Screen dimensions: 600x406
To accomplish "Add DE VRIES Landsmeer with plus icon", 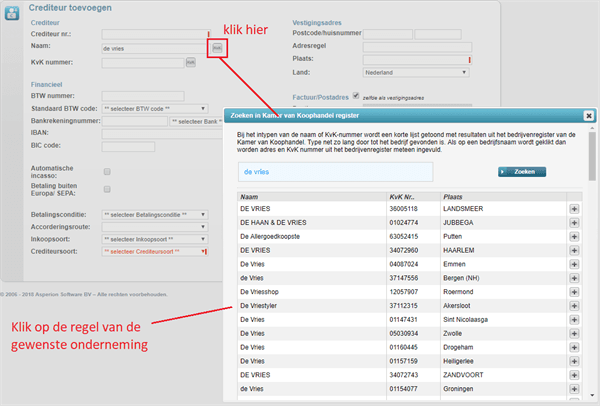I will [574, 209].
